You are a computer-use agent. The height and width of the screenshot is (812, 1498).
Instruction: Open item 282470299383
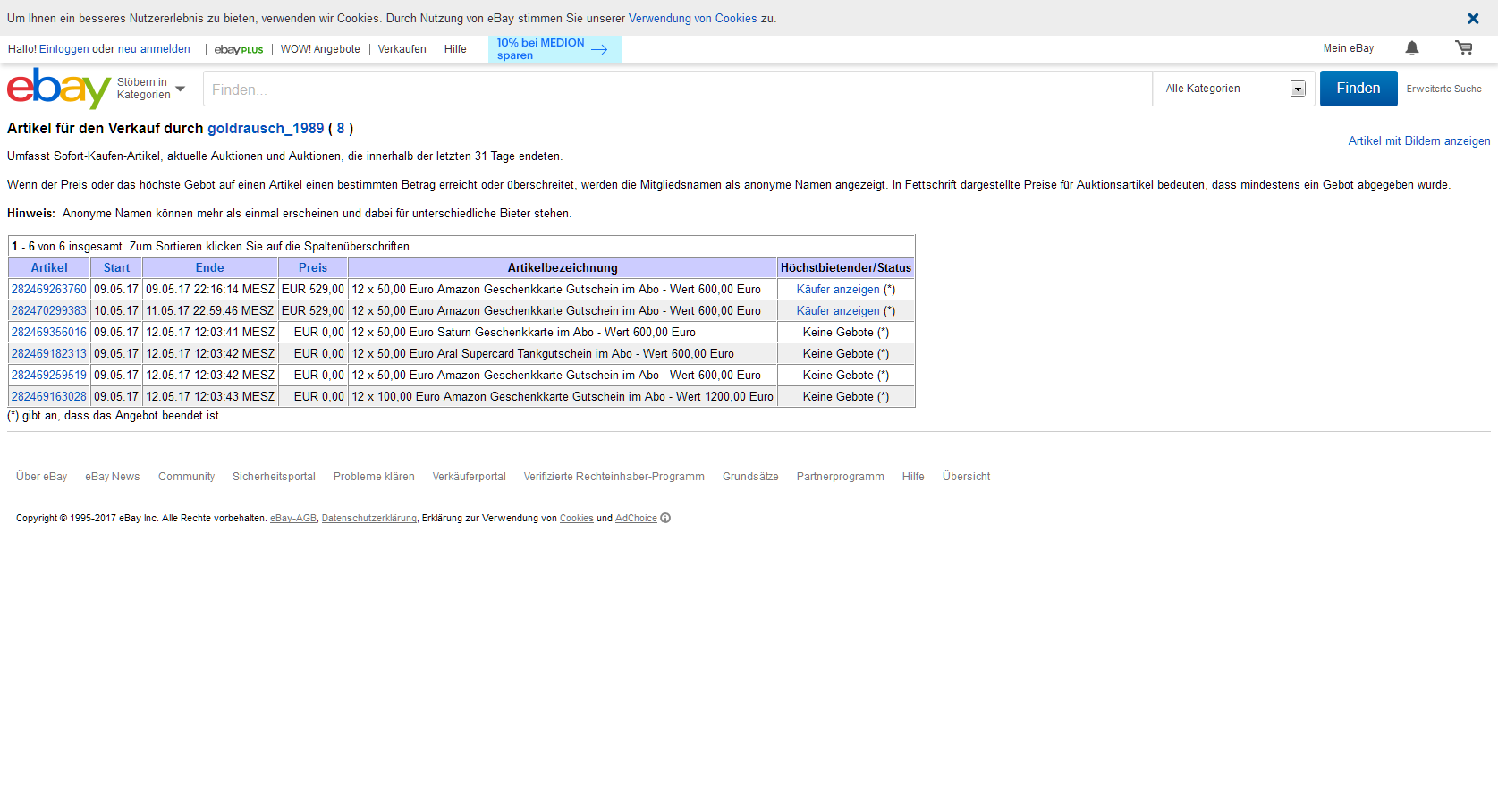pyautogui.click(x=49, y=311)
